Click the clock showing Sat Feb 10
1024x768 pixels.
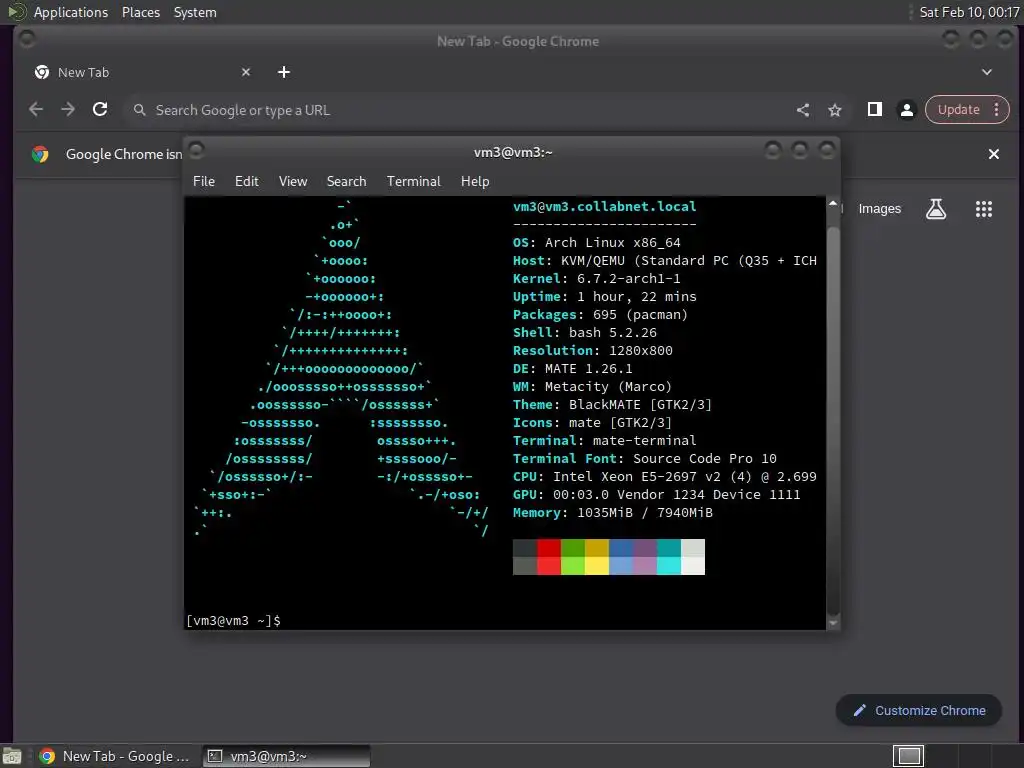[969, 12]
